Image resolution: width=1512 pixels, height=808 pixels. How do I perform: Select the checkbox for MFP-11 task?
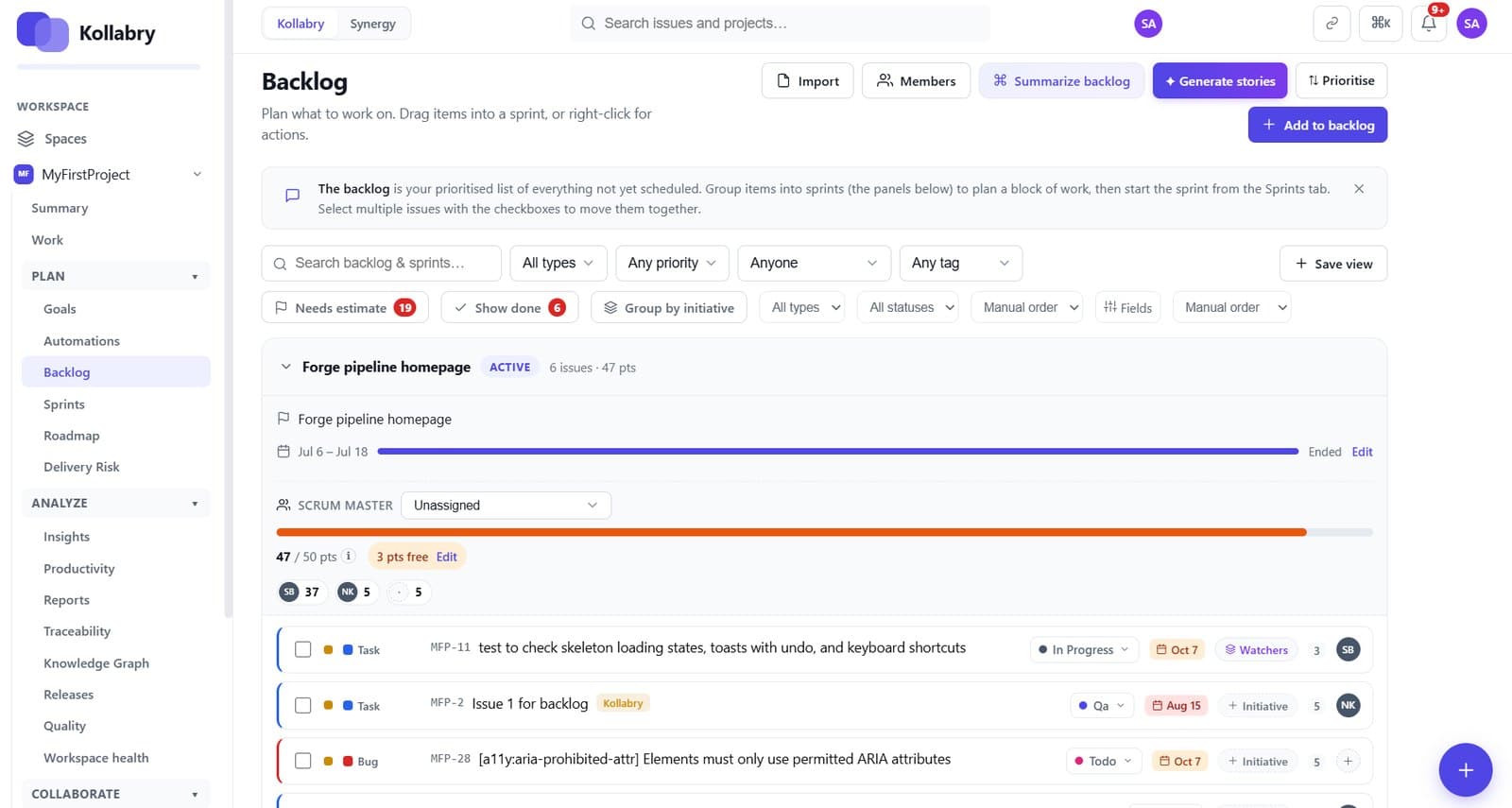pos(302,649)
